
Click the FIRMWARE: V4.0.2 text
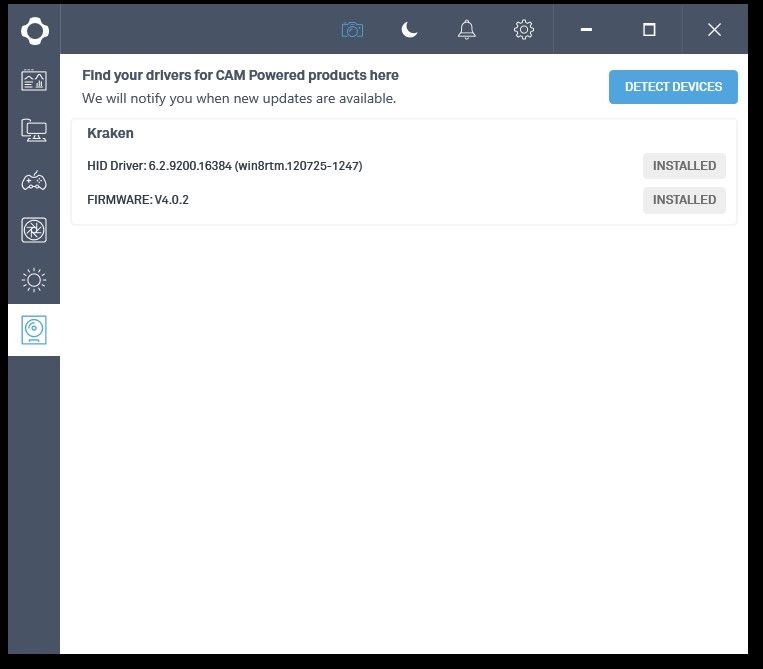click(x=138, y=200)
